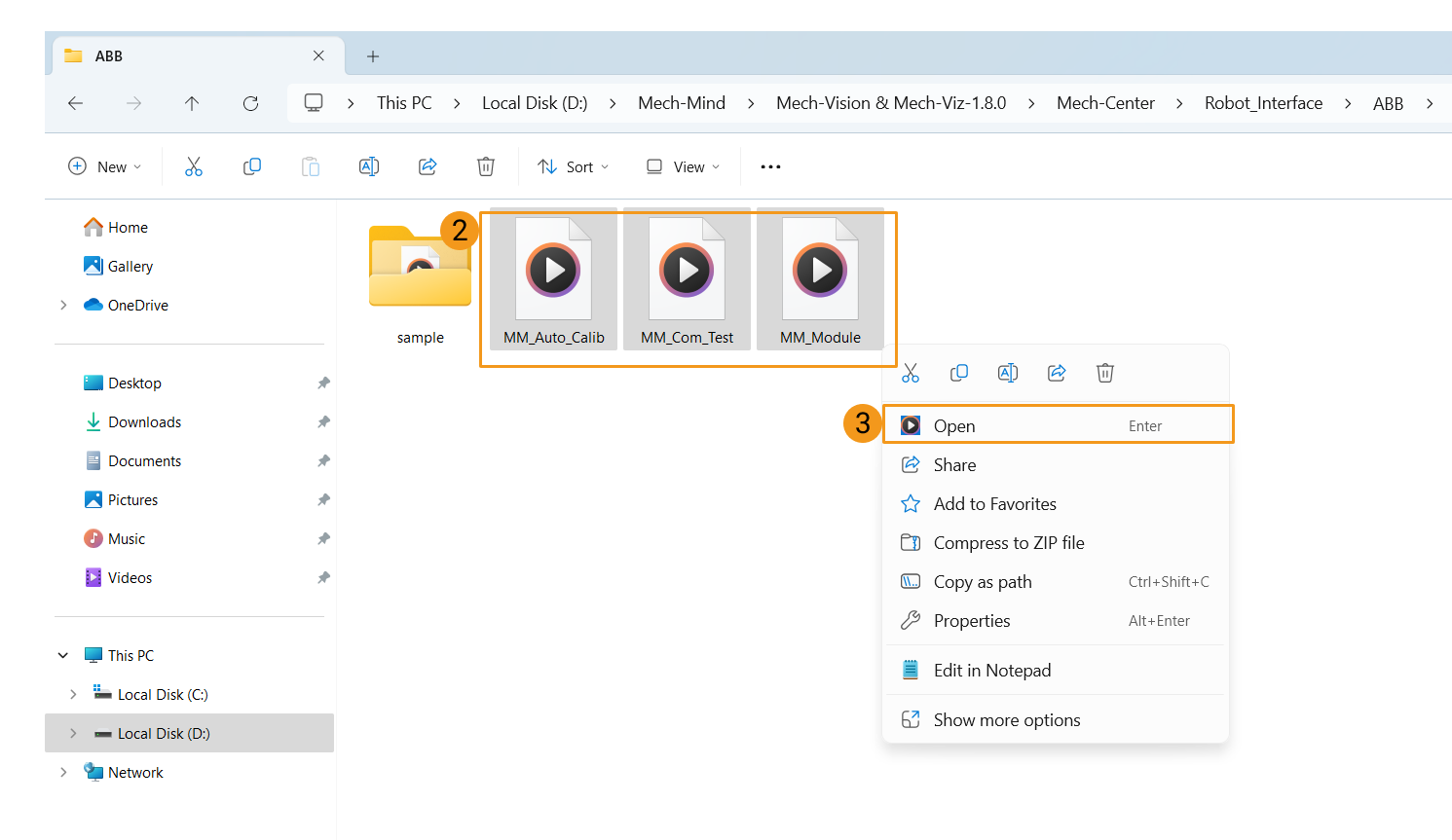Click Show more options entry

coord(1007,720)
